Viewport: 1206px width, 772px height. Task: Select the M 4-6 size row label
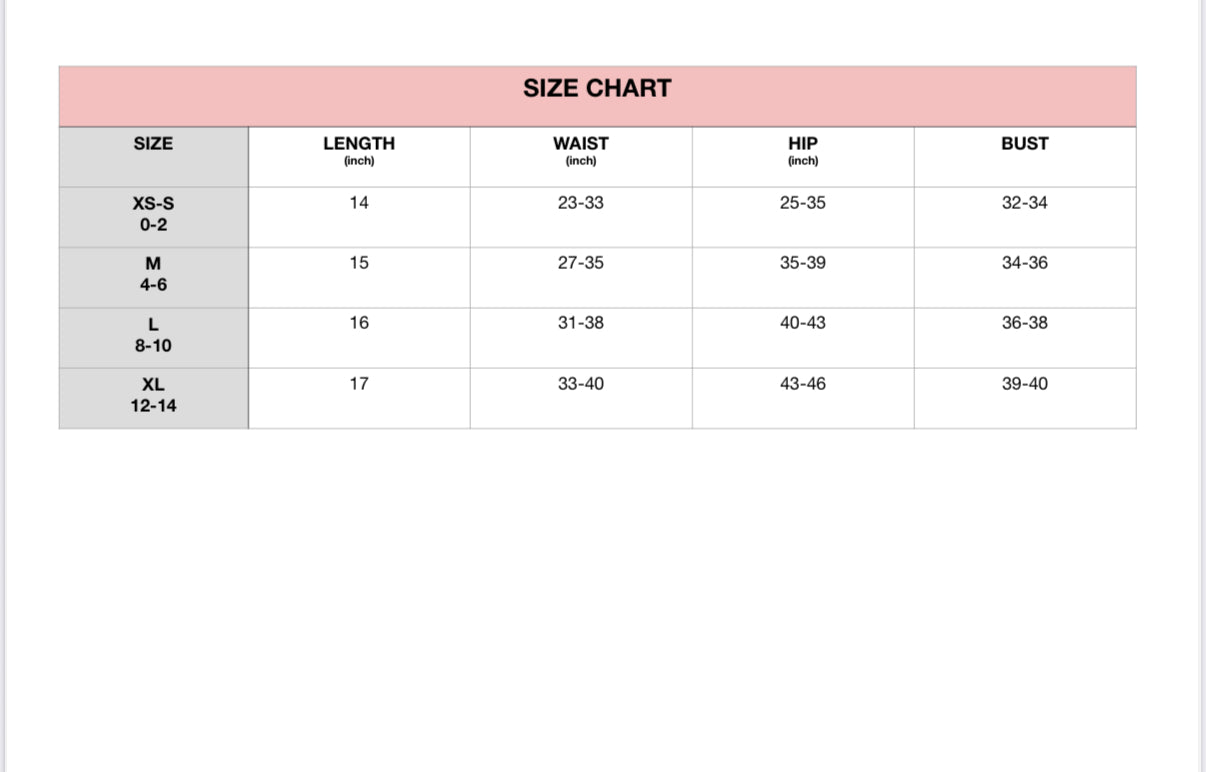pos(153,274)
